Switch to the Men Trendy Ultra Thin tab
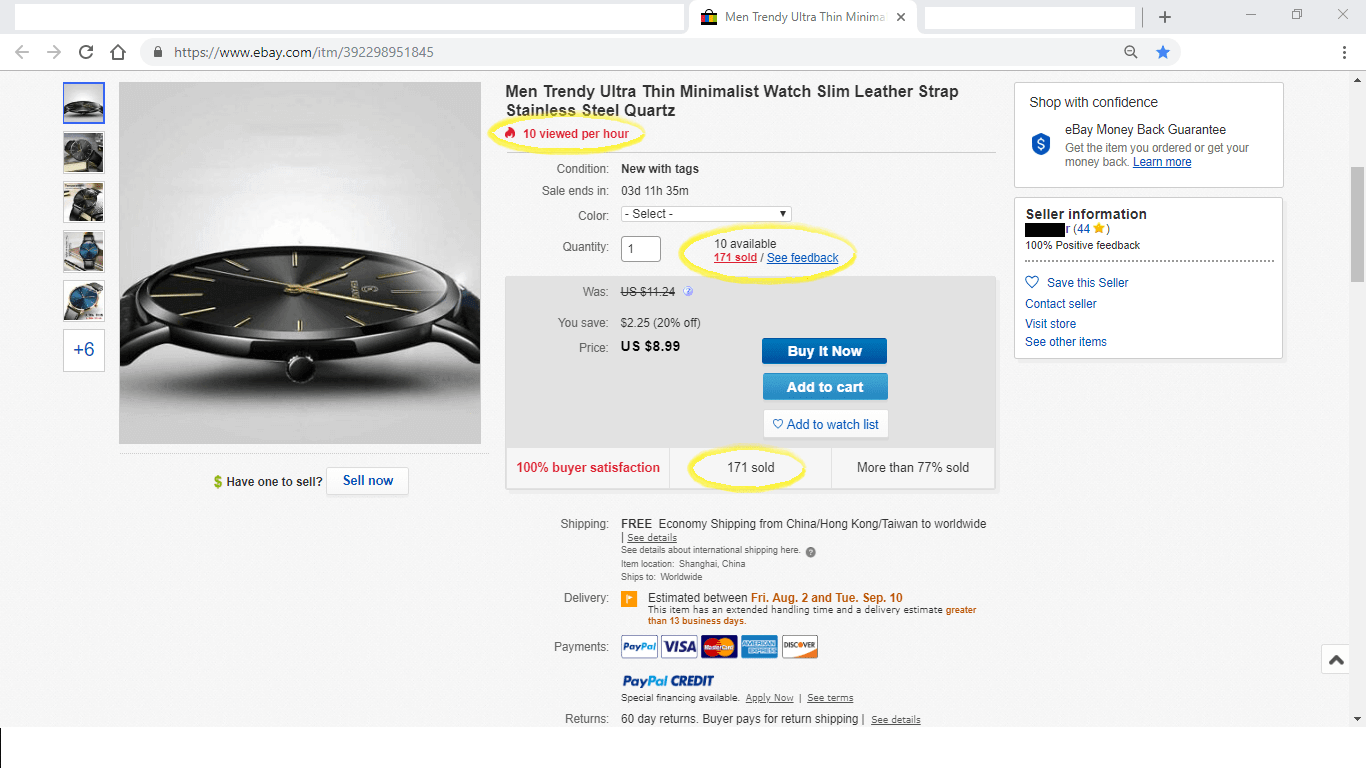1366x768 pixels. point(795,17)
